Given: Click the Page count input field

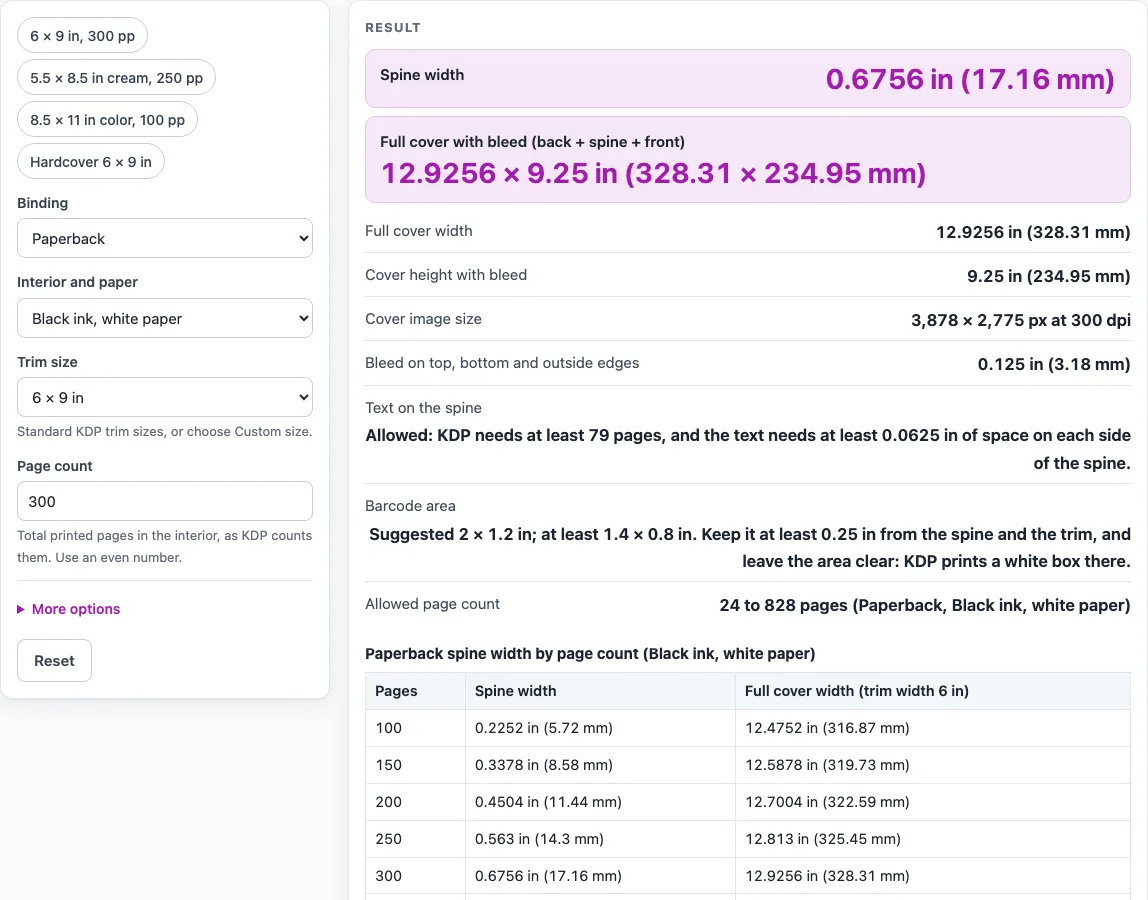Looking at the screenshot, I should [165, 501].
